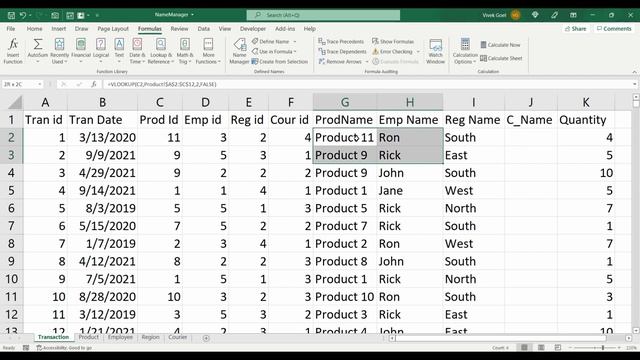Click the Vivek Goel account avatar

click(516, 15)
